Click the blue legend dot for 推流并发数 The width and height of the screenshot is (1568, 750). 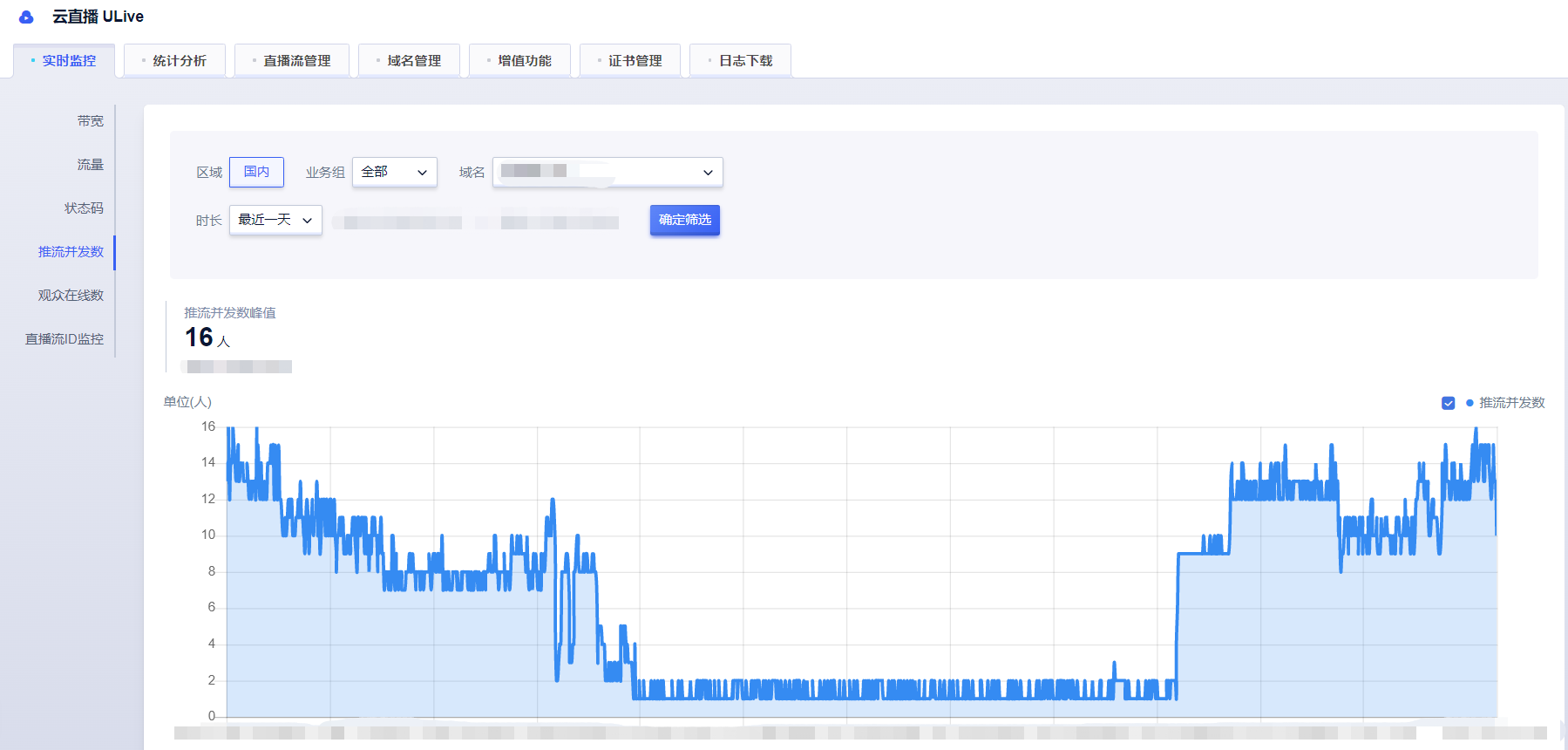[1470, 403]
